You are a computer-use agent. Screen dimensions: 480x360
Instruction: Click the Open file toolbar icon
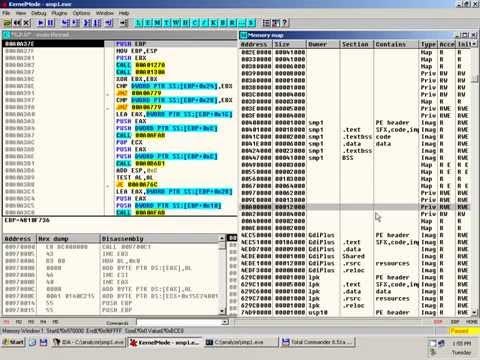coord(7,23)
